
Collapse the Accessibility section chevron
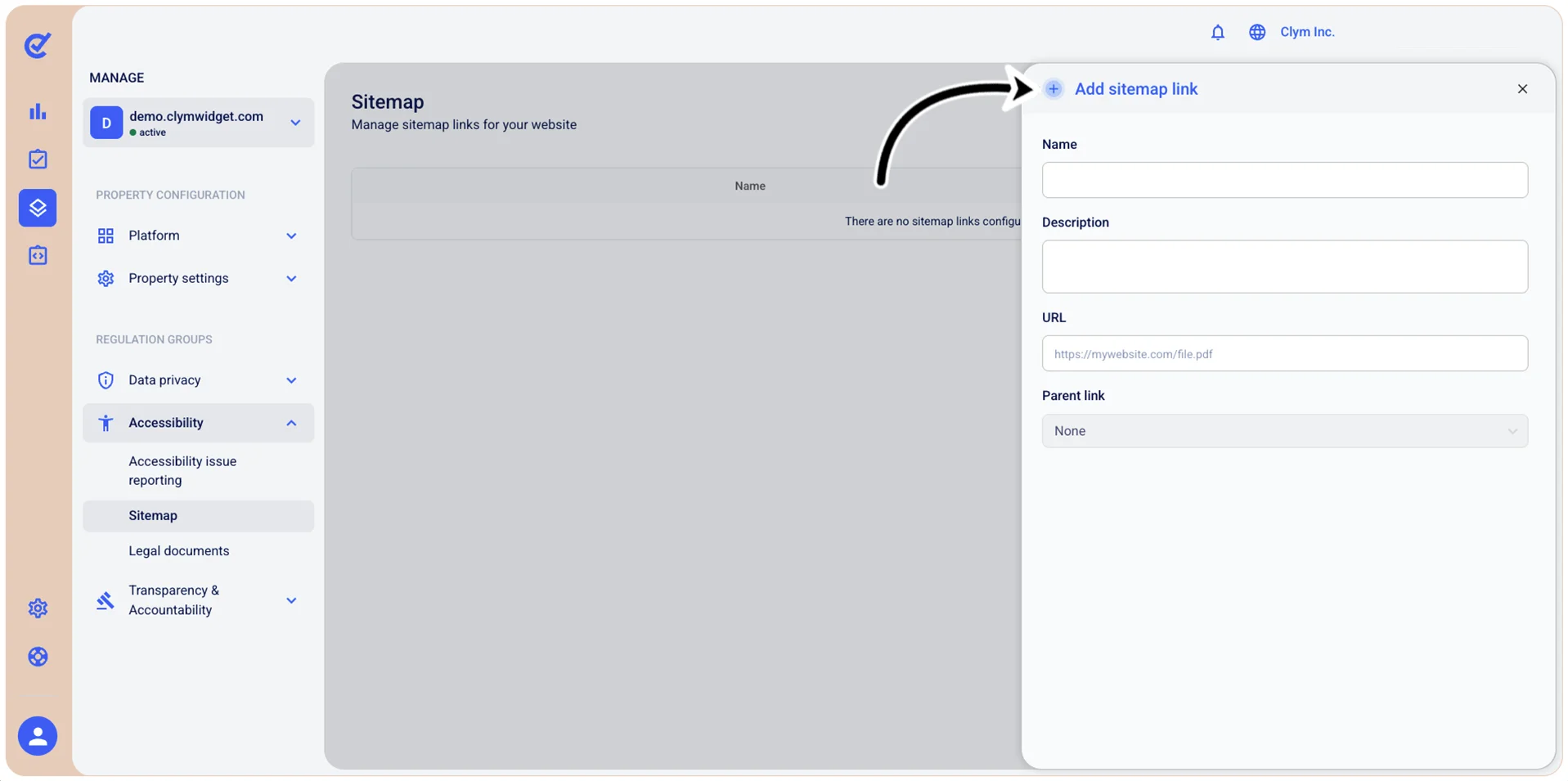point(291,423)
